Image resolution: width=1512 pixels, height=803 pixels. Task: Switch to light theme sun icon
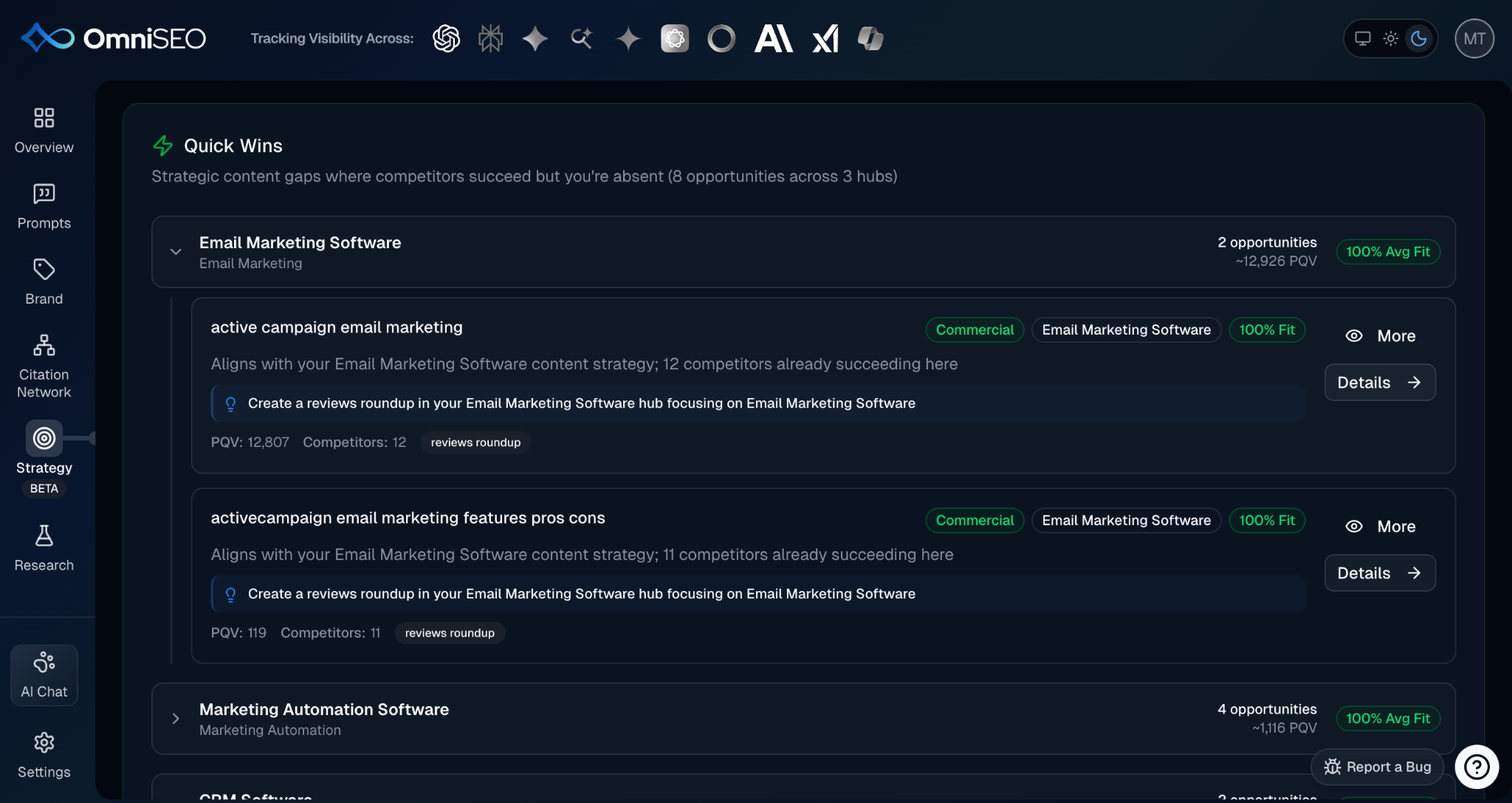(1391, 38)
